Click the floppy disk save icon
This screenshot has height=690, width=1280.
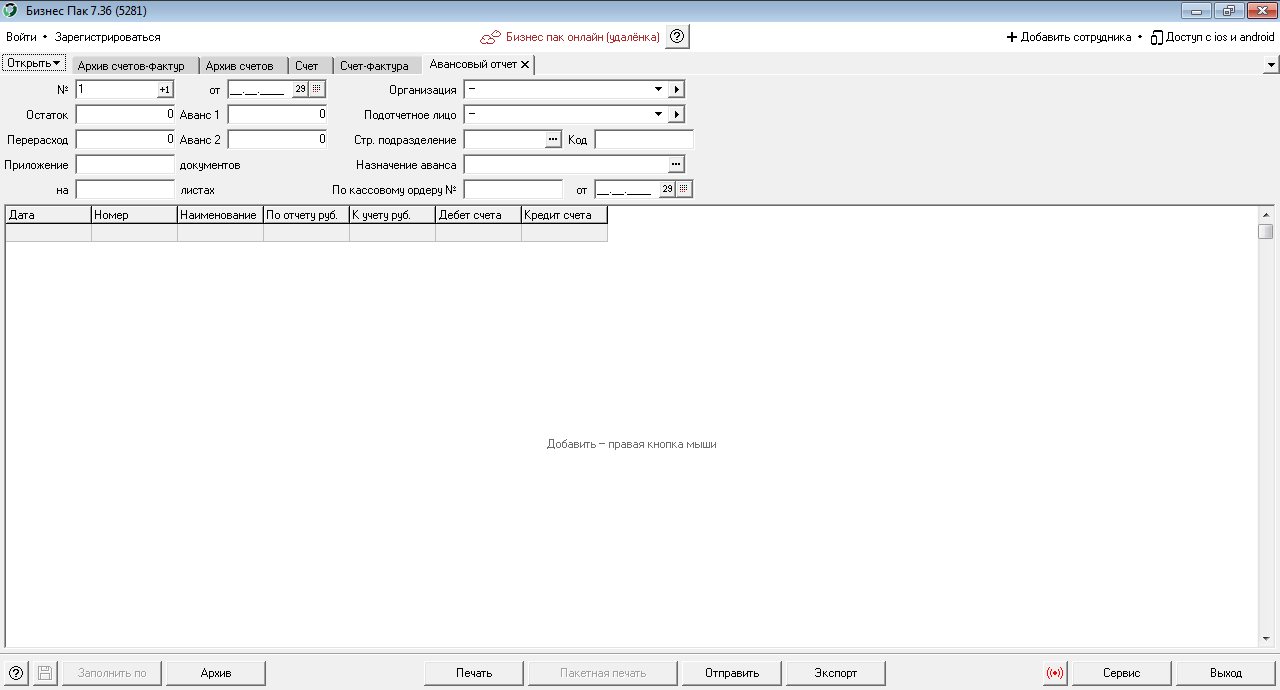45,673
